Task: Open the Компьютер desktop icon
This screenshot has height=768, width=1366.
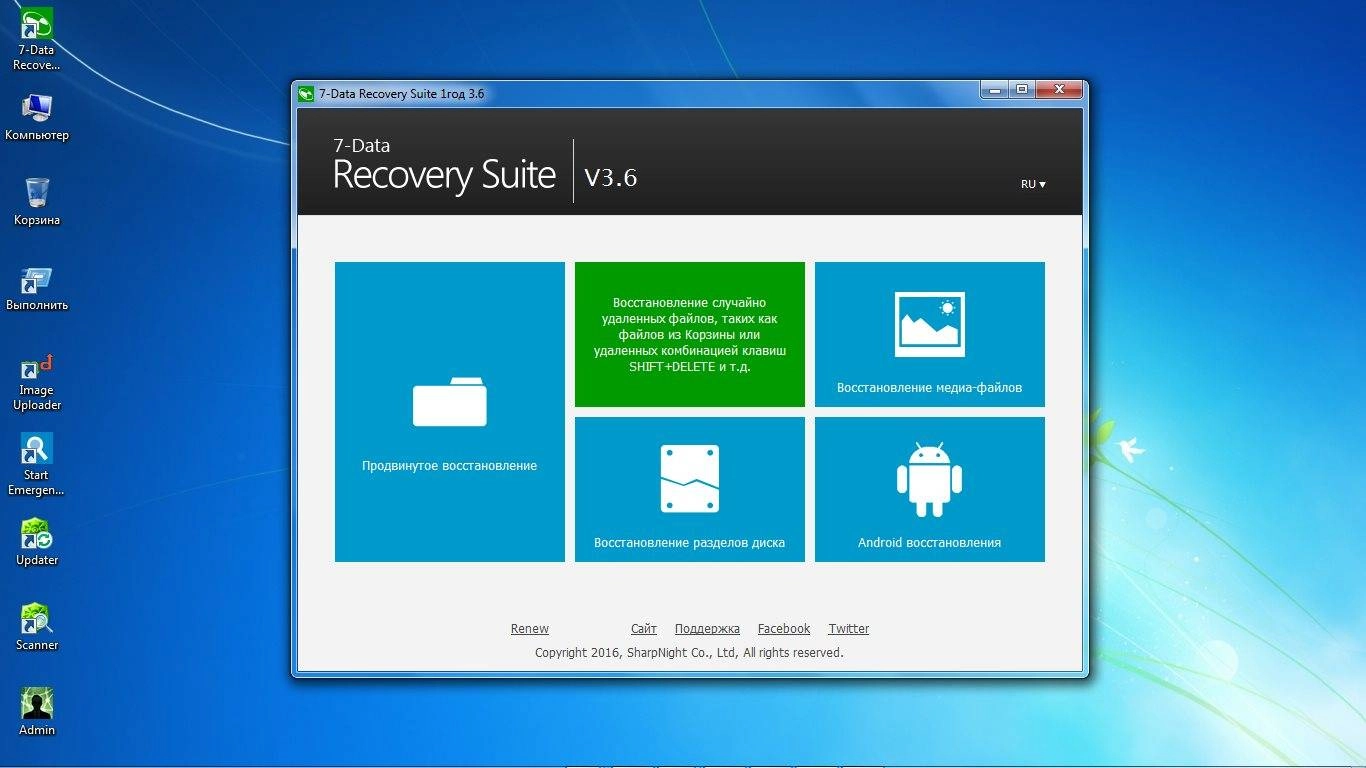Action: pyautogui.click(x=37, y=116)
